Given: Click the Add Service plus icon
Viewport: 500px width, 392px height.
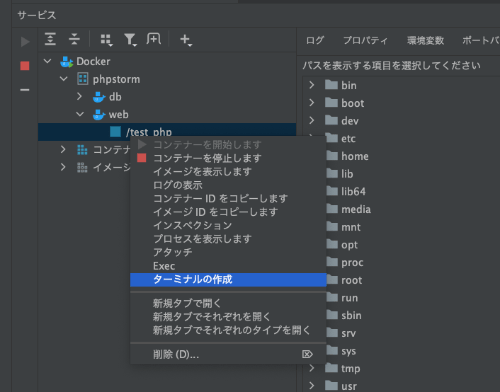Looking at the screenshot, I should [185, 40].
